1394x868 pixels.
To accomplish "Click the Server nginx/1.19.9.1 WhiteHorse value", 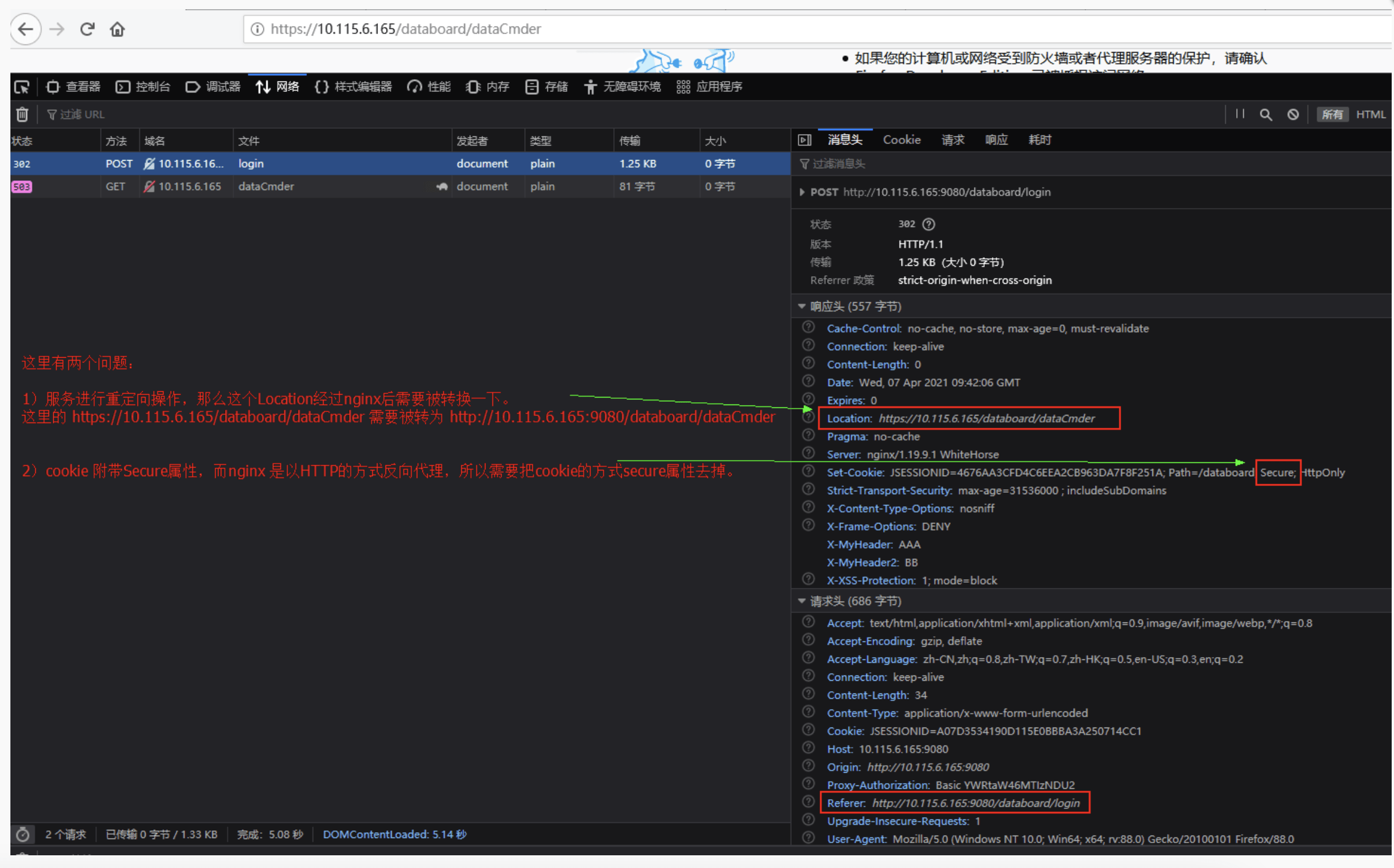I will coord(933,454).
